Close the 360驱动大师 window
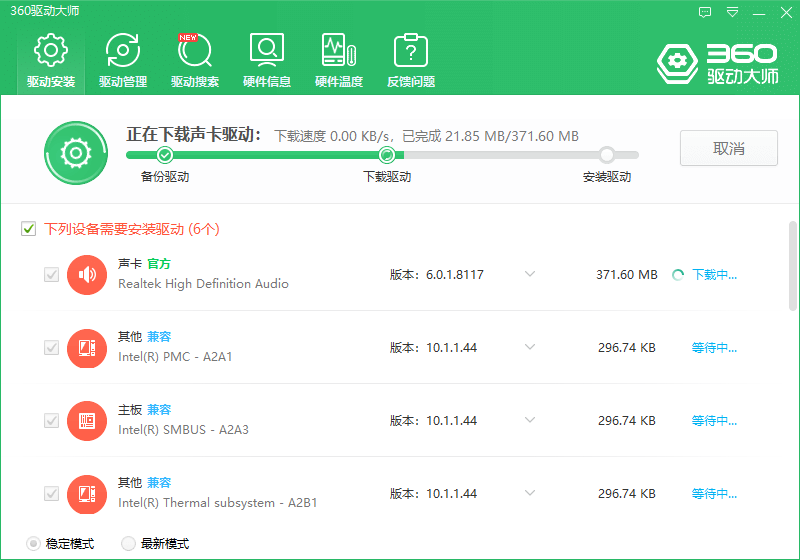The image size is (800, 560). click(786, 12)
